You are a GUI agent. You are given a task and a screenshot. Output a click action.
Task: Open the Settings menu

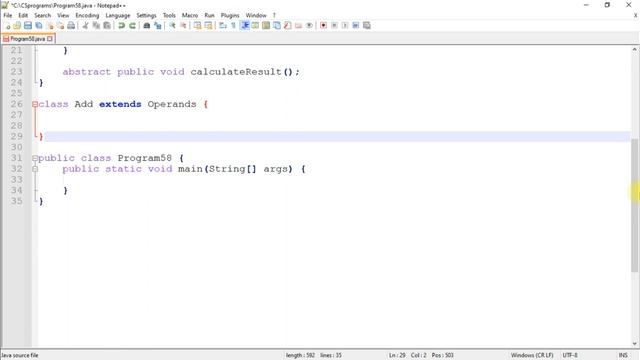(146, 16)
